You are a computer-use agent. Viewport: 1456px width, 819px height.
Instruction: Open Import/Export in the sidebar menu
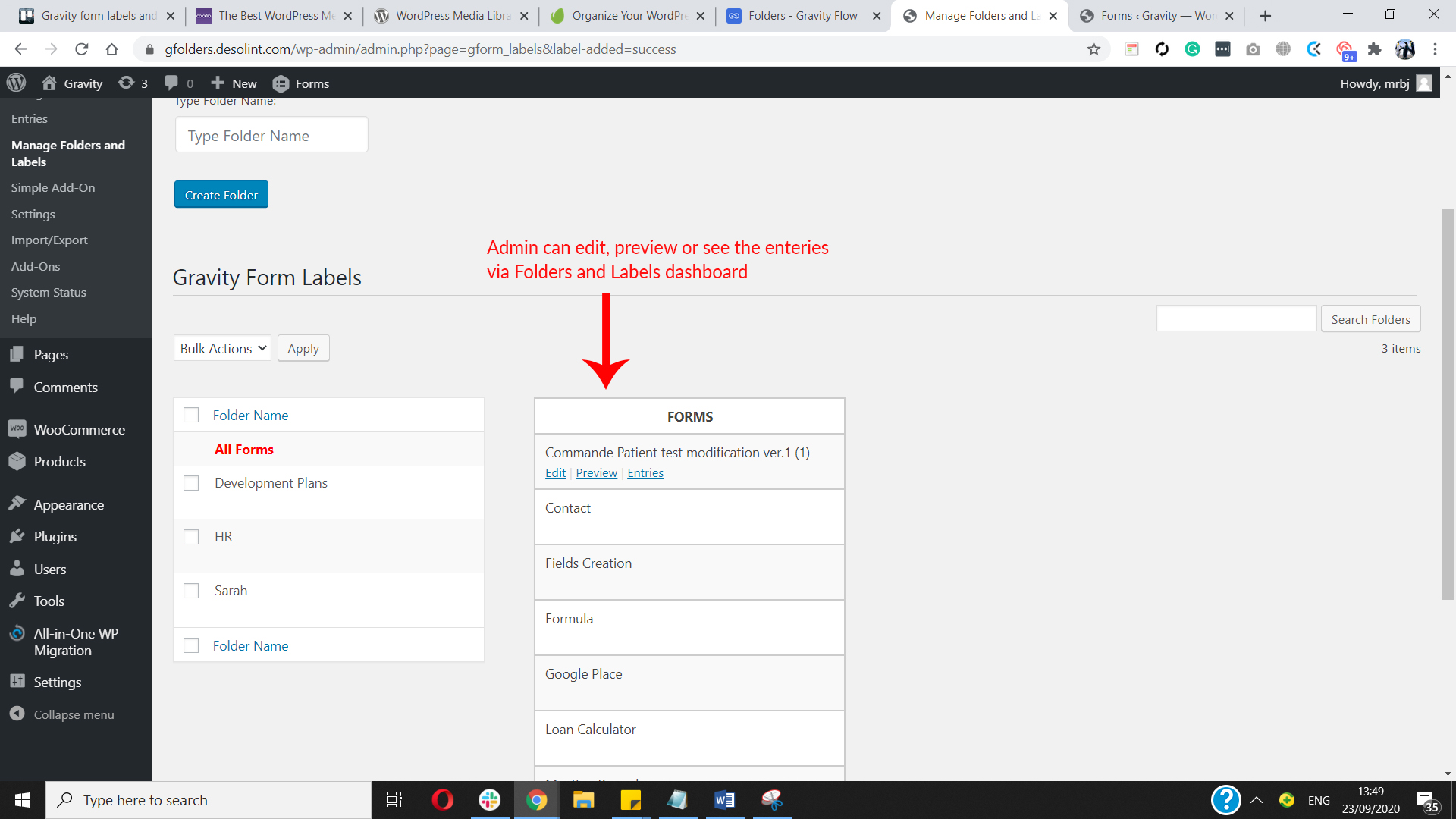49,240
